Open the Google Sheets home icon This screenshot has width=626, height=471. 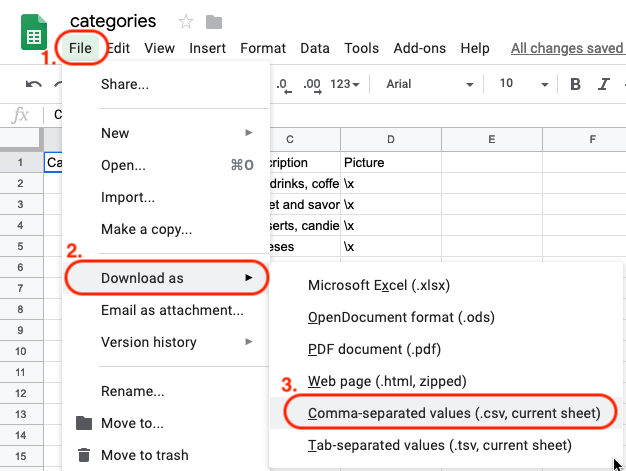pyautogui.click(x=34, y=32)
